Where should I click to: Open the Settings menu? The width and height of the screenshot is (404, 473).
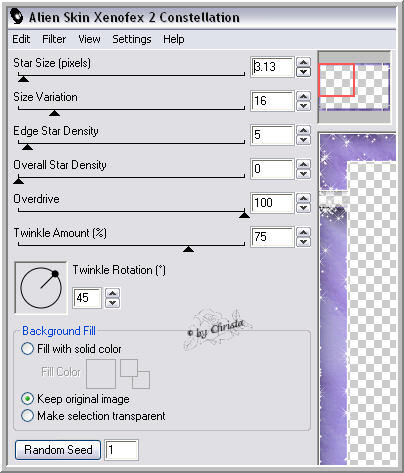coord(132,39)
